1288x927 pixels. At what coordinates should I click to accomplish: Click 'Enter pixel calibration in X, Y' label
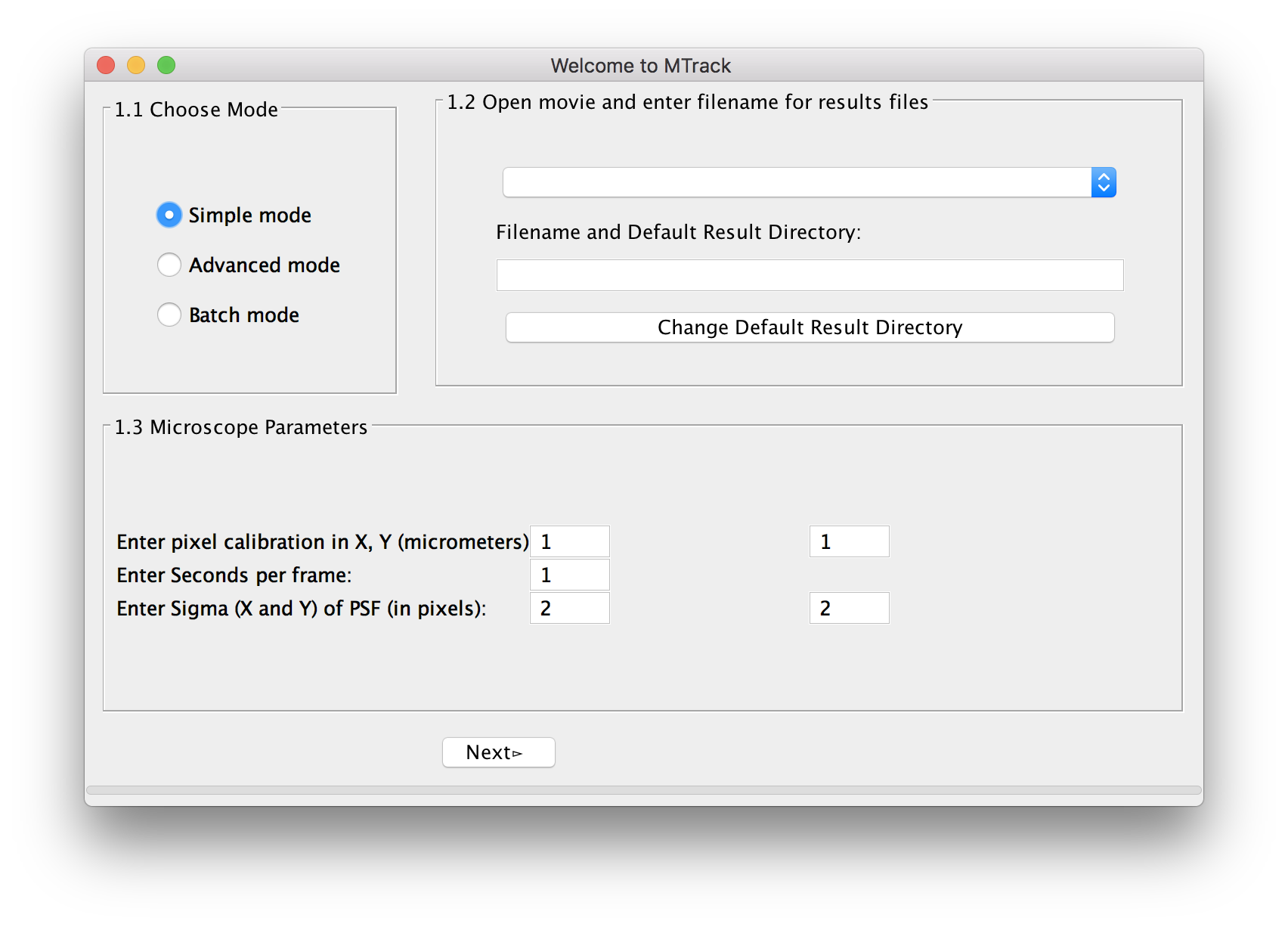click(323, 542)
